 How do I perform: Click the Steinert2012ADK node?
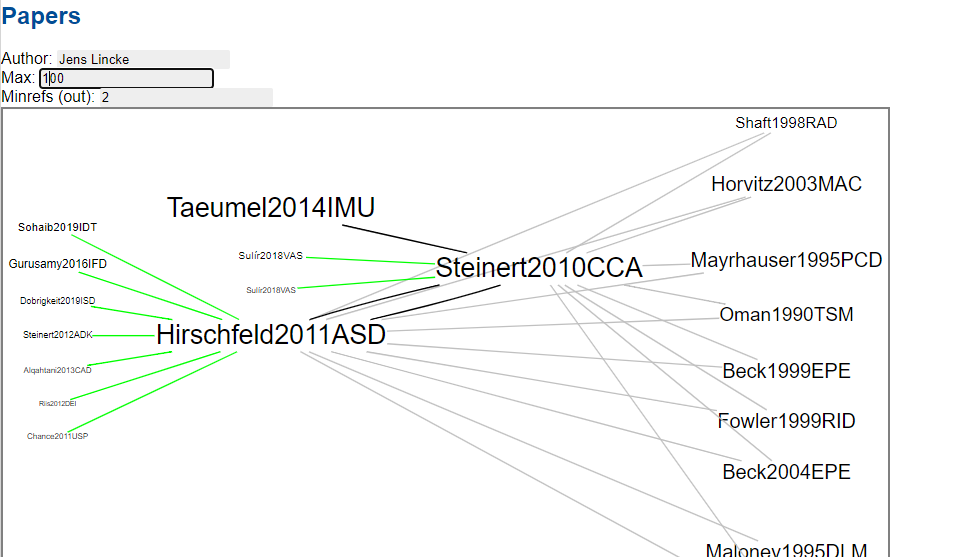(58, 335)
